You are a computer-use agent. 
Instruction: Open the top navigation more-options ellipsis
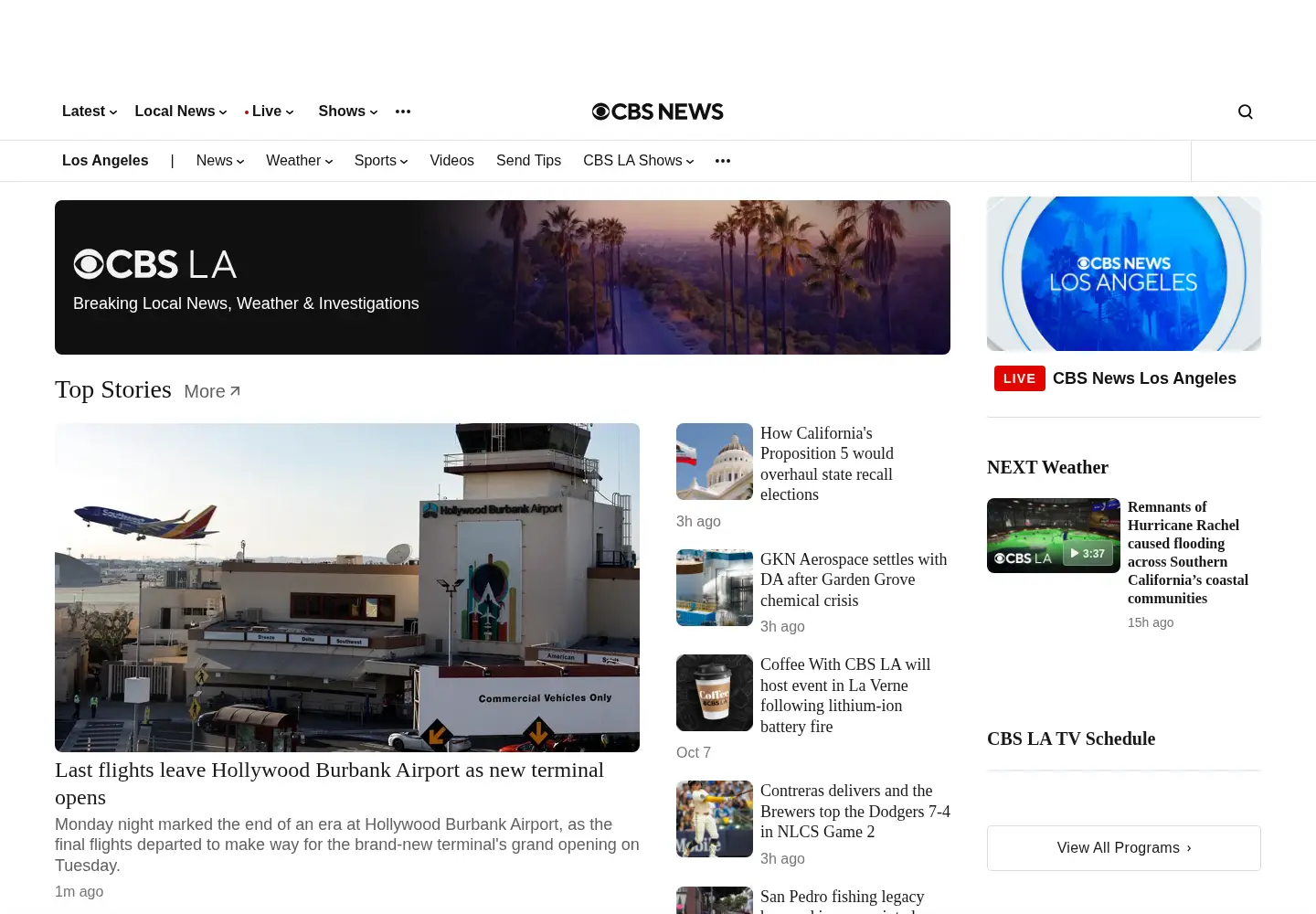click(403, 112)
